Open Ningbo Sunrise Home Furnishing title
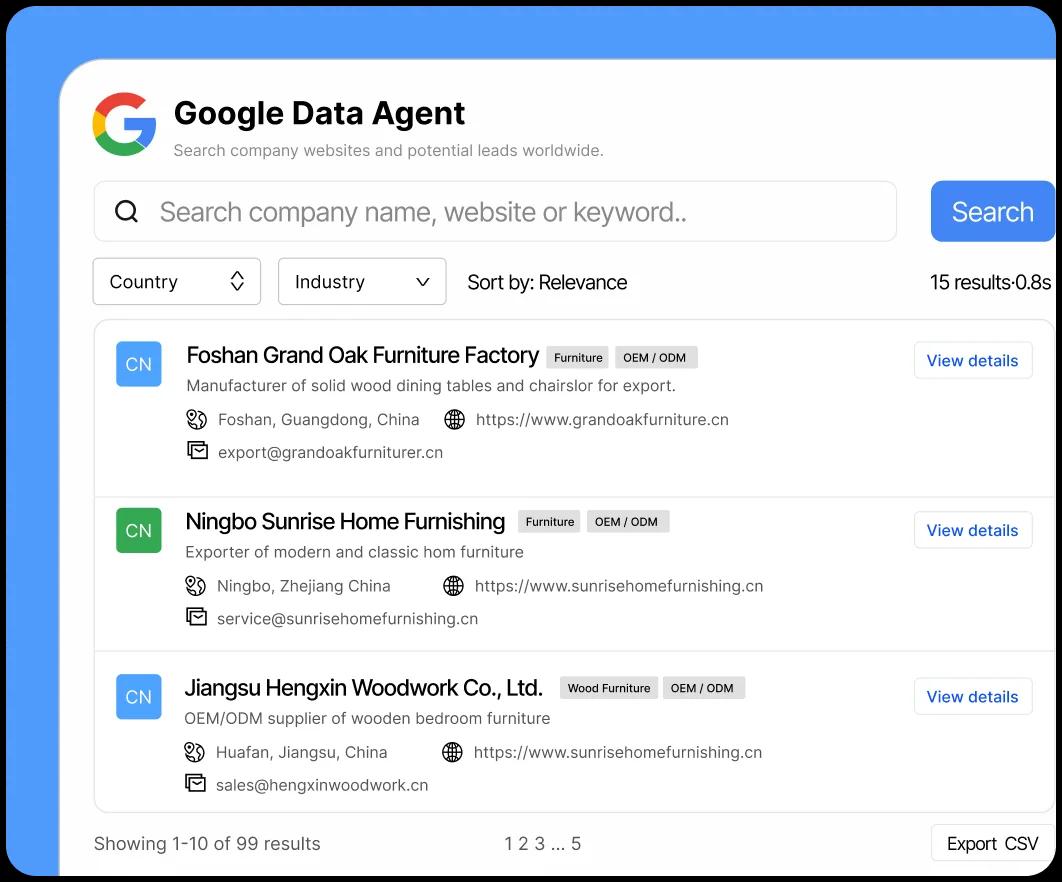The image size is (1062, 882). point(345,522)
